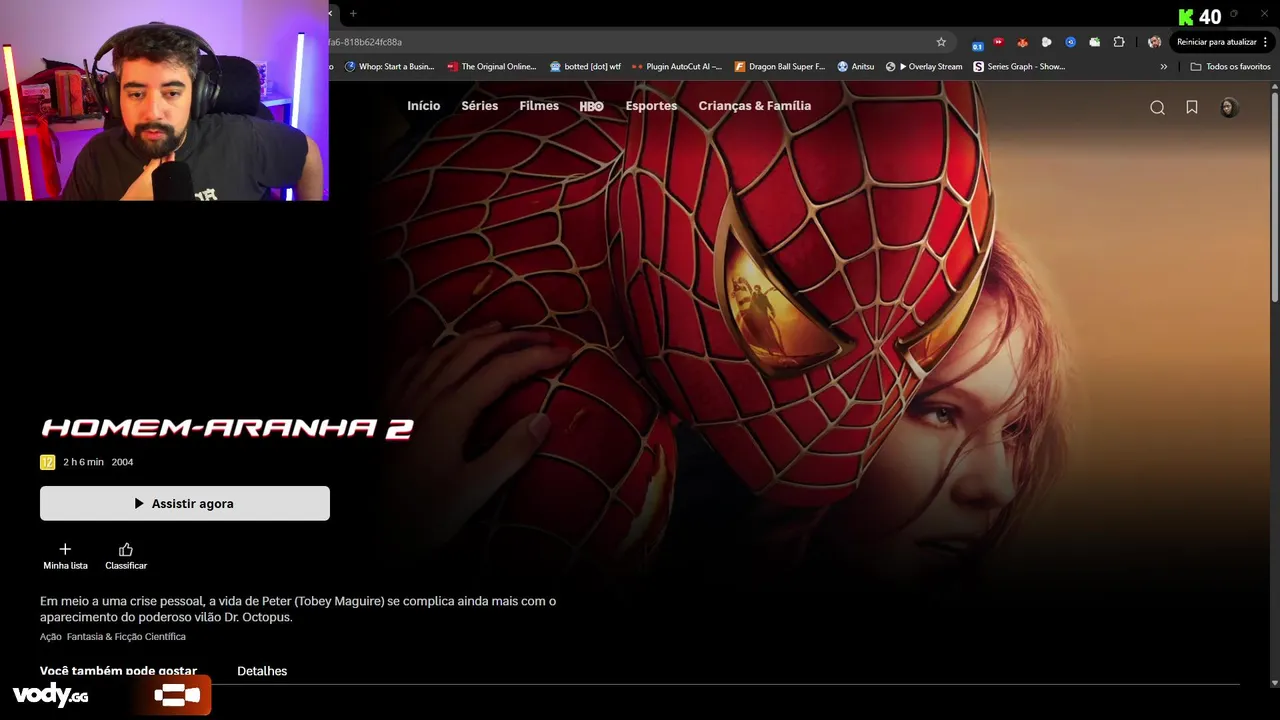1280x720 pixels.
Task: Open the Whop: Start a Busin... bookmark
Action: tap(389, 67)
